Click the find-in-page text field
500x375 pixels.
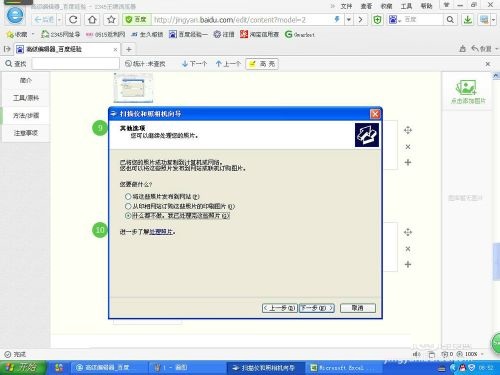coord(75,64)
